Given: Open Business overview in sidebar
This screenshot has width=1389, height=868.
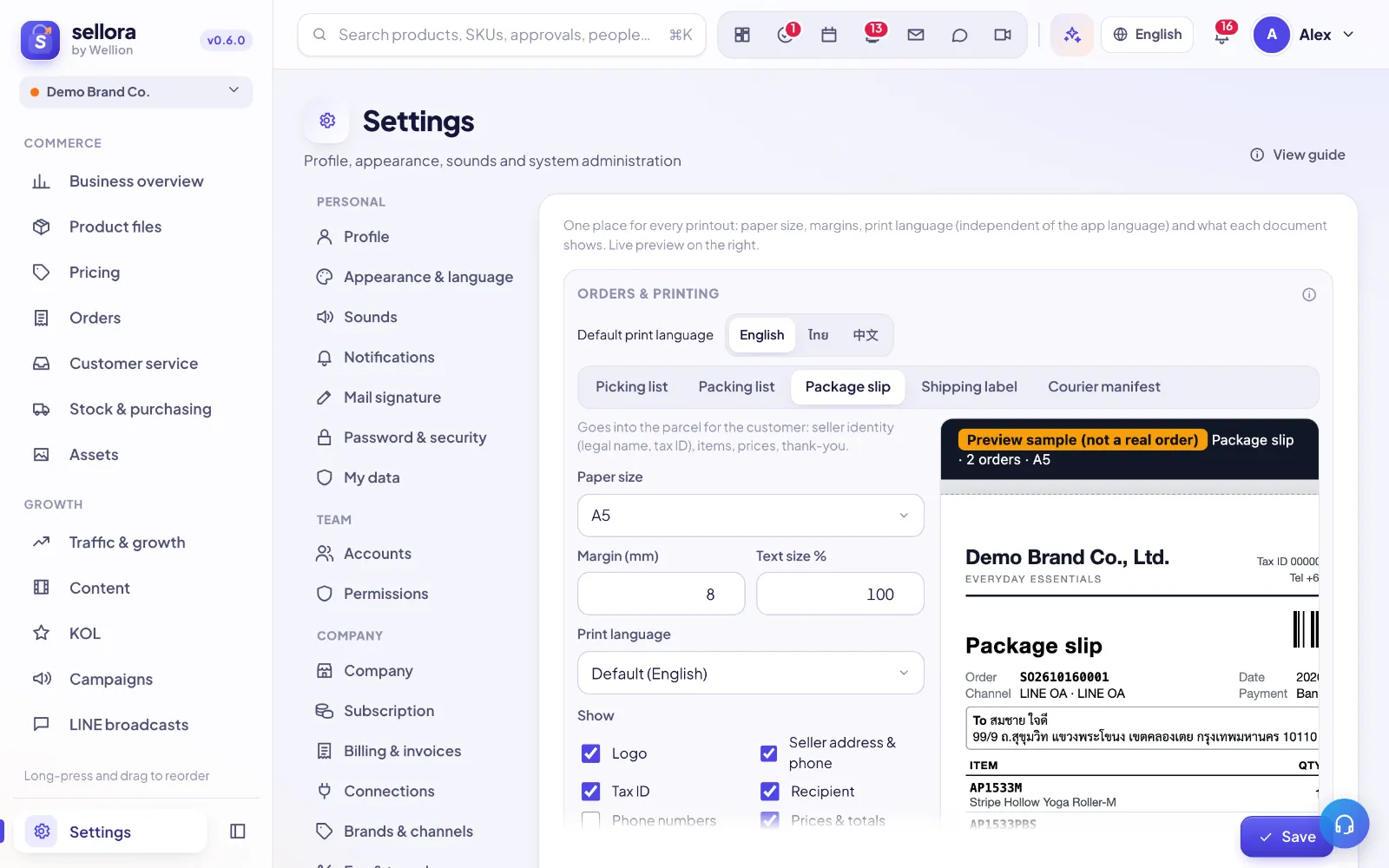Looking at the screenshot, I should pos(136,181).
